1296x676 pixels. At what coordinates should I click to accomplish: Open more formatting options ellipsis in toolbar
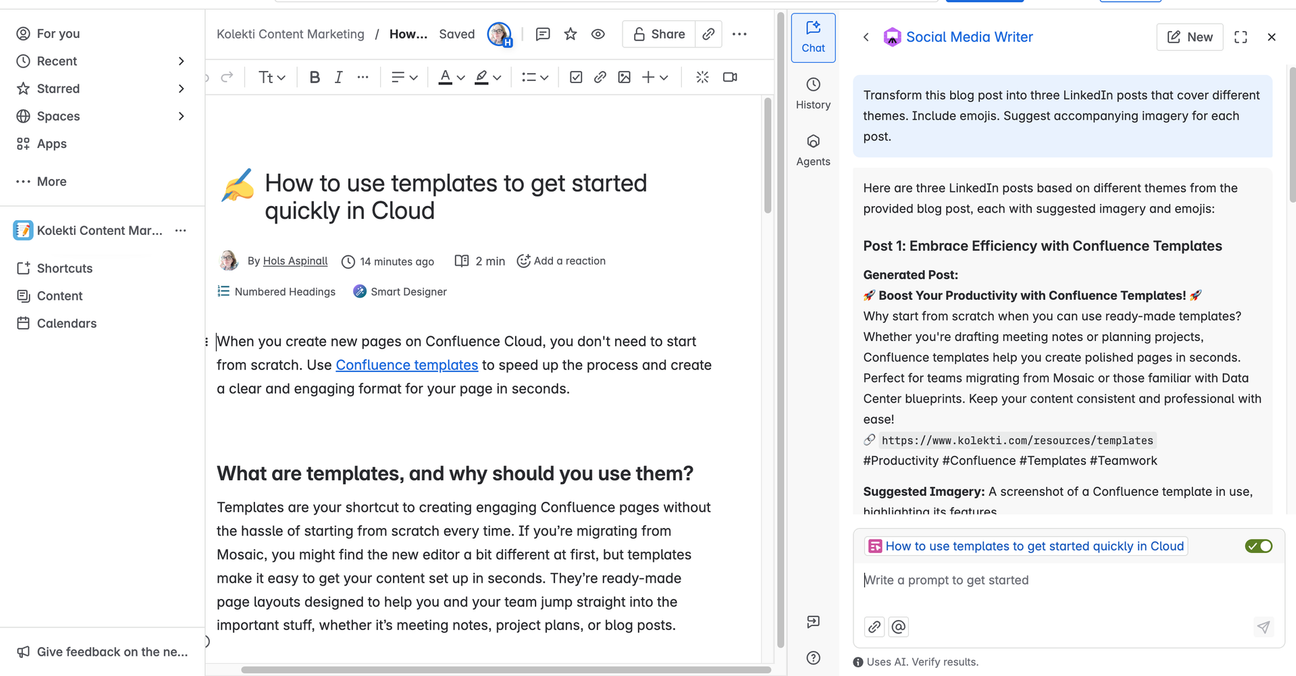362,77
